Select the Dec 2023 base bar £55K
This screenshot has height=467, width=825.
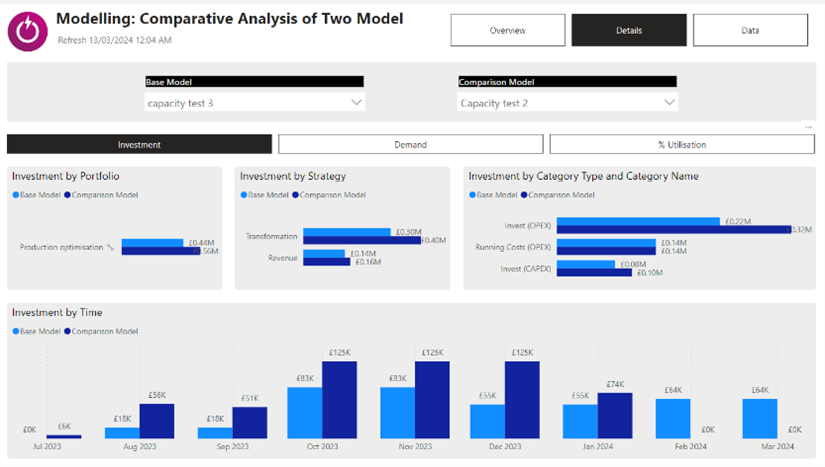point(488,422)
